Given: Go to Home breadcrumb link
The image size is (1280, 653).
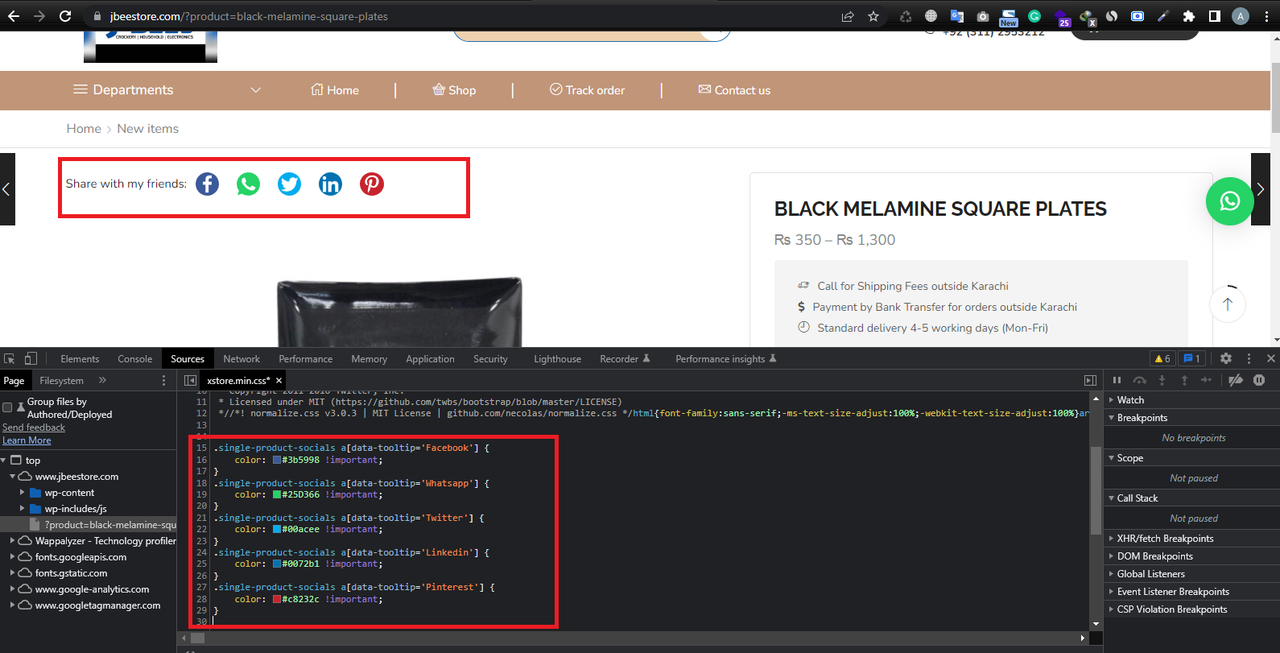Looking at the screenshot, I should coord(84,129).
